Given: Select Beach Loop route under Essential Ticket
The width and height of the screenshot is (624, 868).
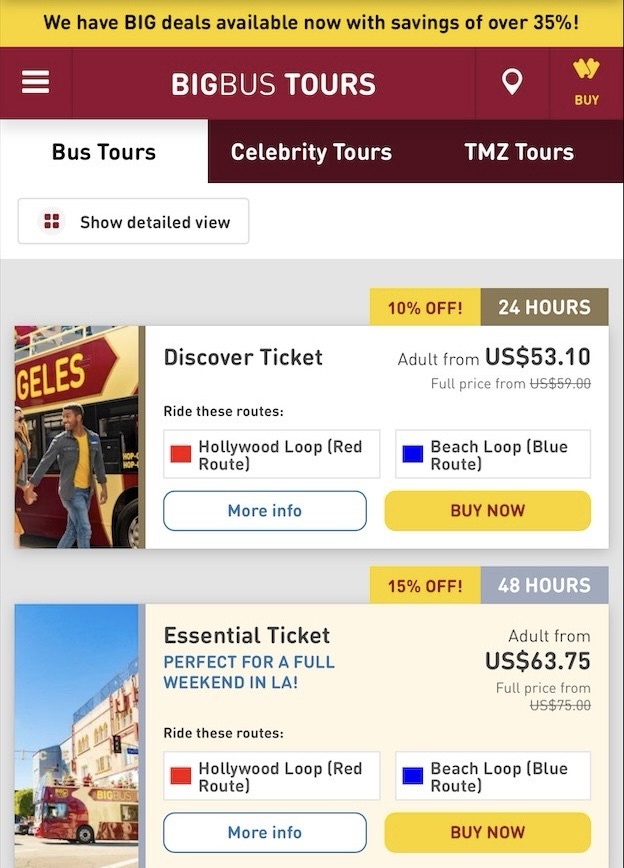Looking at the screenshot, I should pos(493,776).
